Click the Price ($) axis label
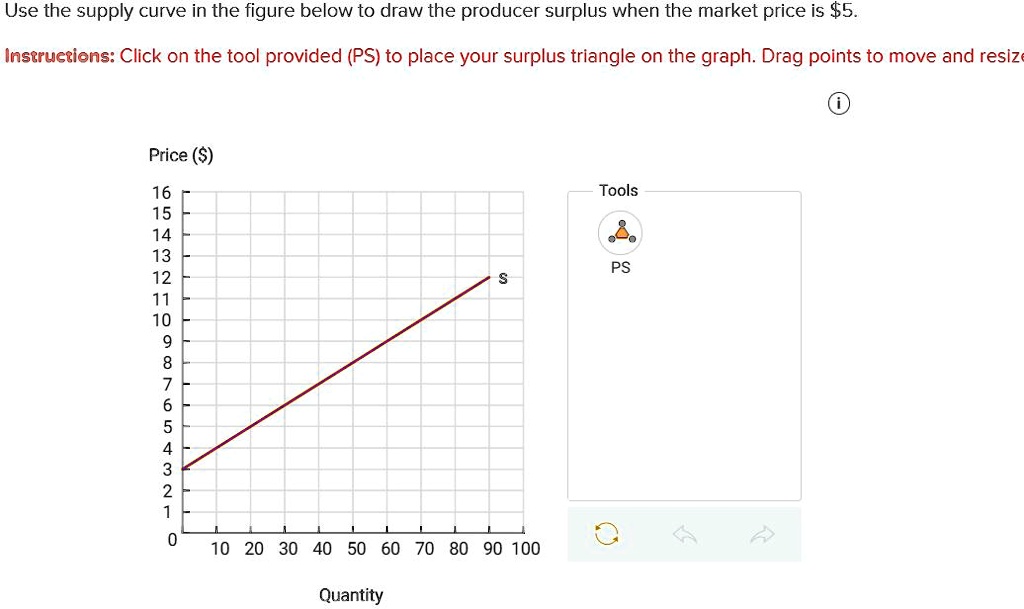Viewport: 1024px width, 609px height. click(183, 155)
